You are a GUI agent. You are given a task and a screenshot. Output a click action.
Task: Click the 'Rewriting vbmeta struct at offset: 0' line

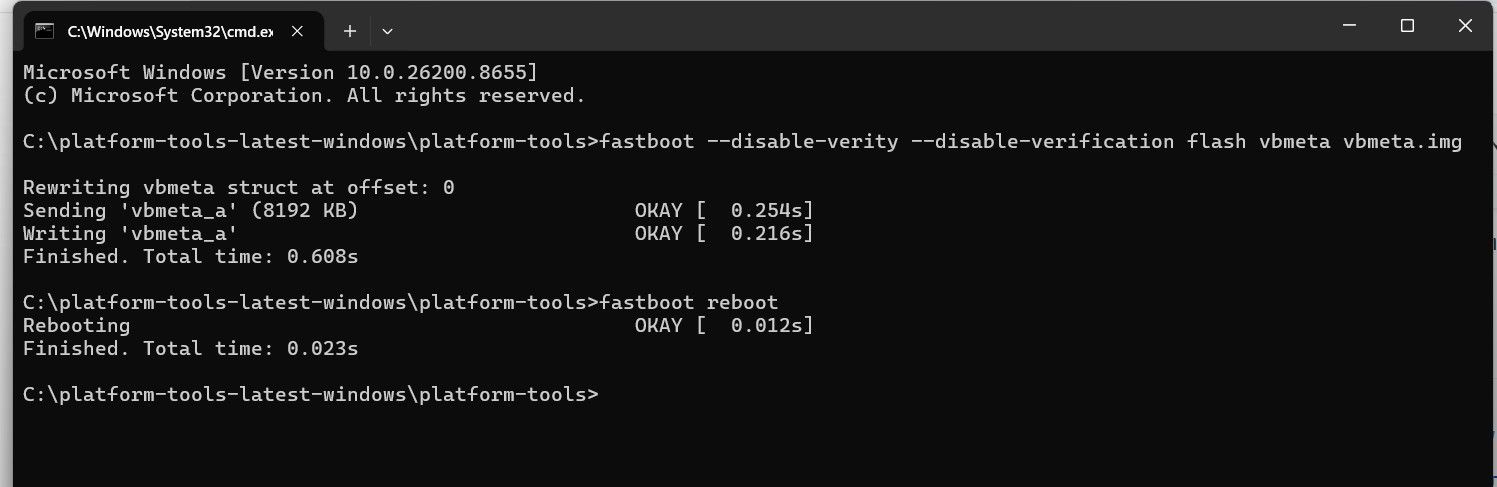point(239,188)
